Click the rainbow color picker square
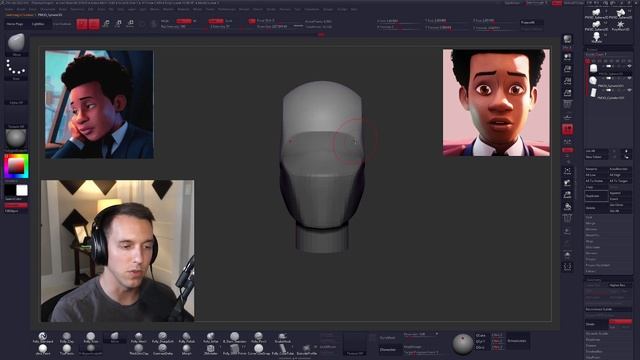Image resolution: width=640 pixels, height=360 pixels. (16, 166)
